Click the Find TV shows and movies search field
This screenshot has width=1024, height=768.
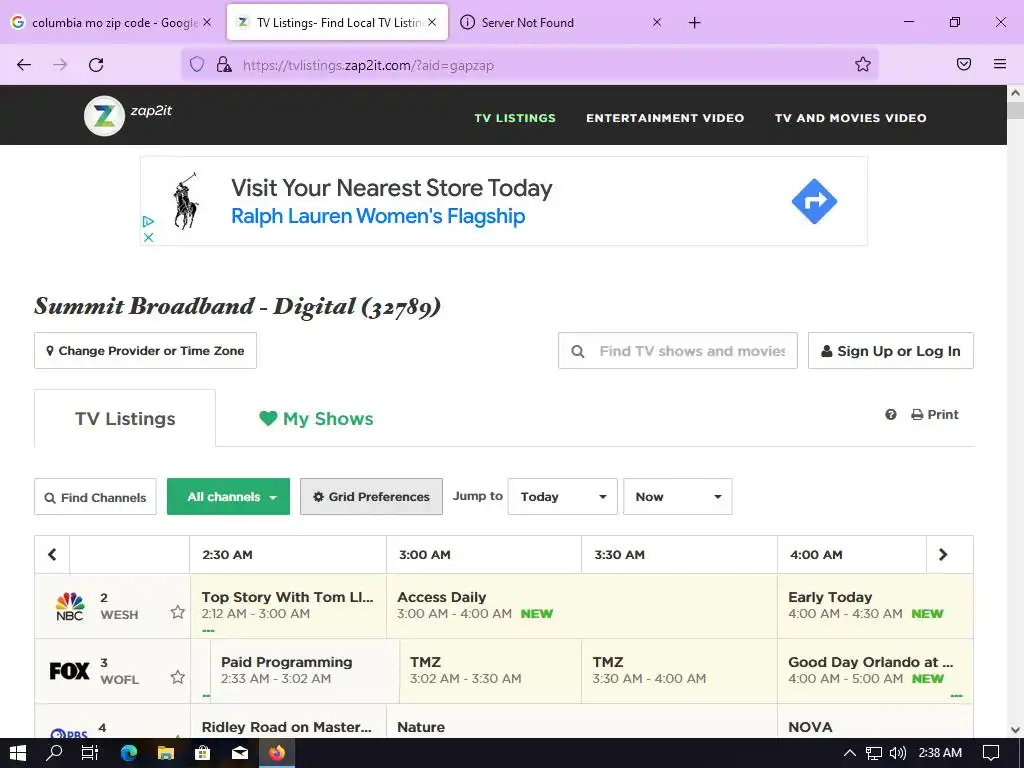pos(678,351)
